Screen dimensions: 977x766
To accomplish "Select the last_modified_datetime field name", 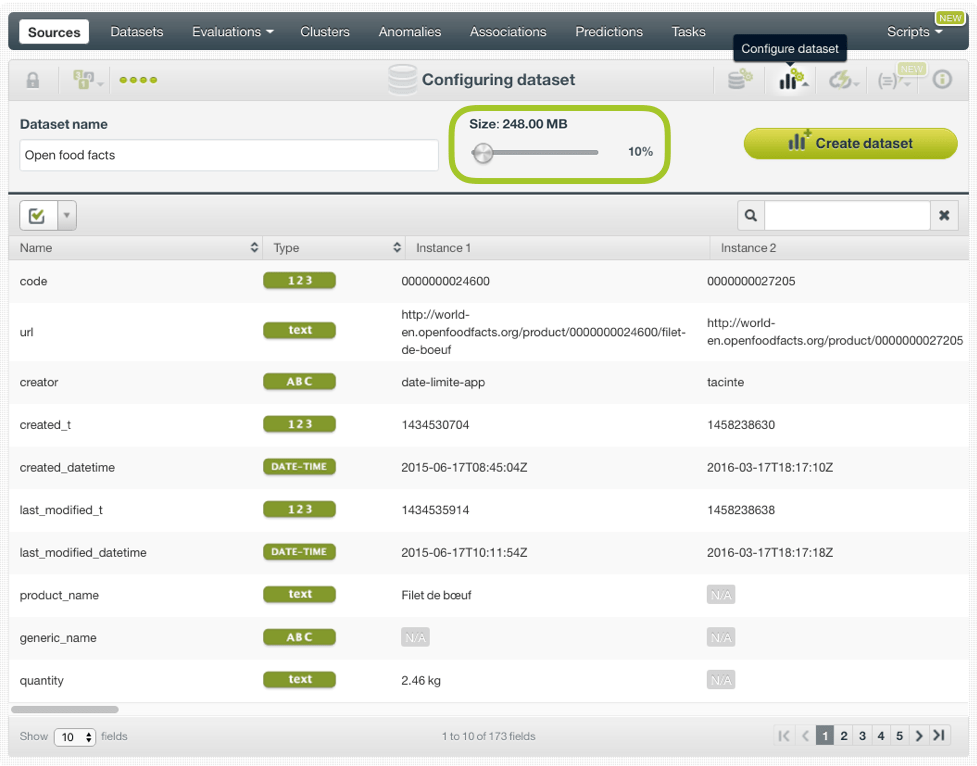I will [83, 553].
